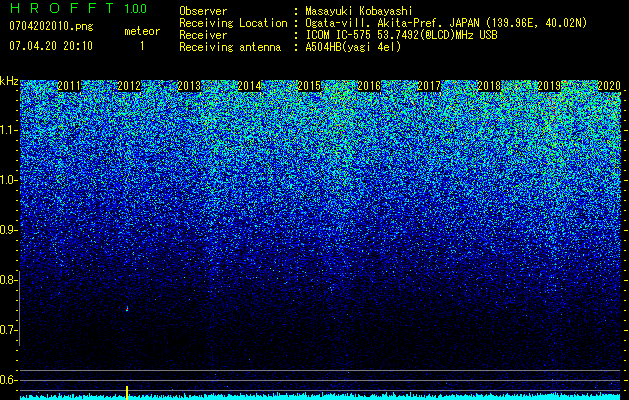Click the A504HB(yagi 4el) antenna text
Screen dimensions: 629x400
tap(353, 47)
